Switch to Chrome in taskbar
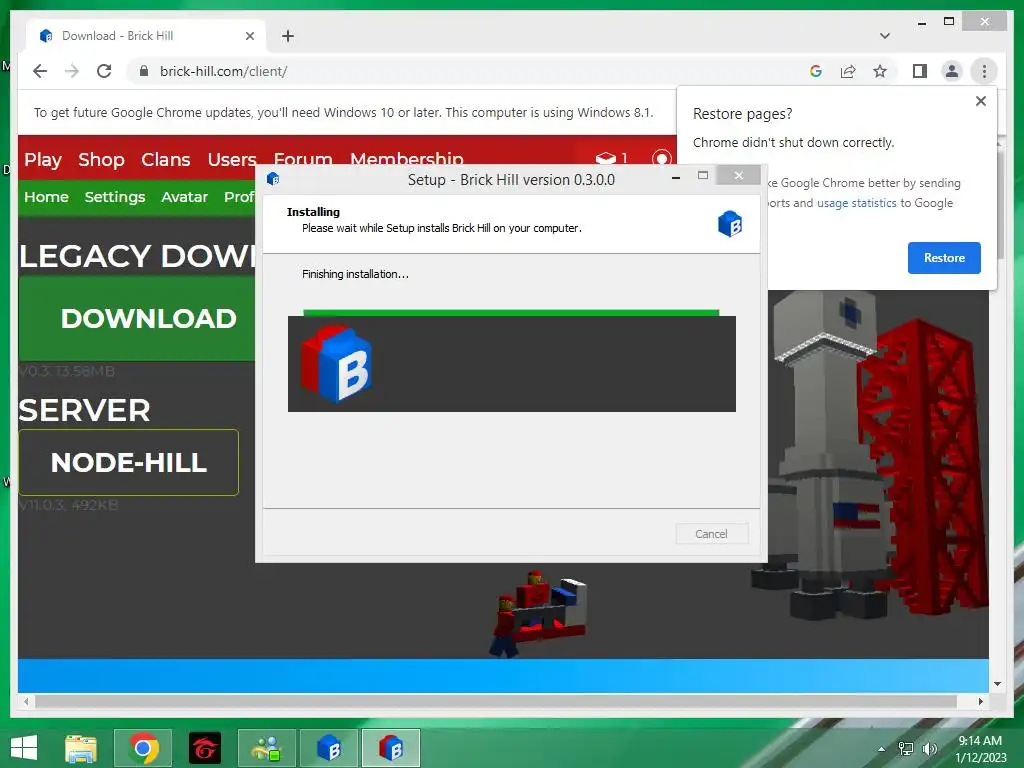This screenshot has height=768, width=1024. [x=143, y=748]
